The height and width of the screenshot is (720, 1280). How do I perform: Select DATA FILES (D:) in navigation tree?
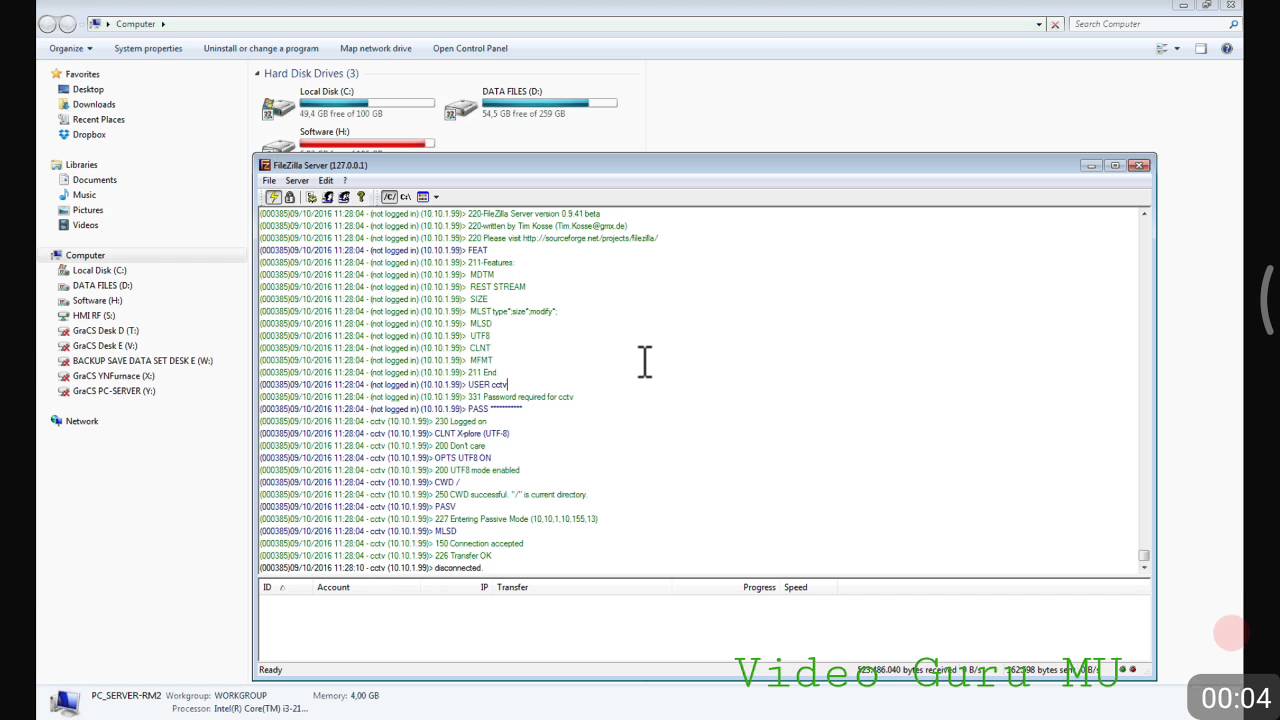[102, 285]
